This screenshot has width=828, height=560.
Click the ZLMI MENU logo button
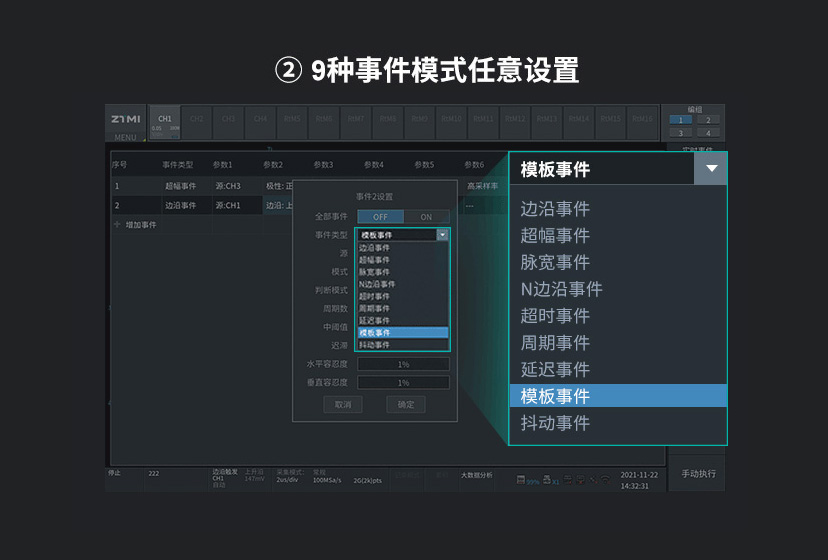tap(126, 124)
